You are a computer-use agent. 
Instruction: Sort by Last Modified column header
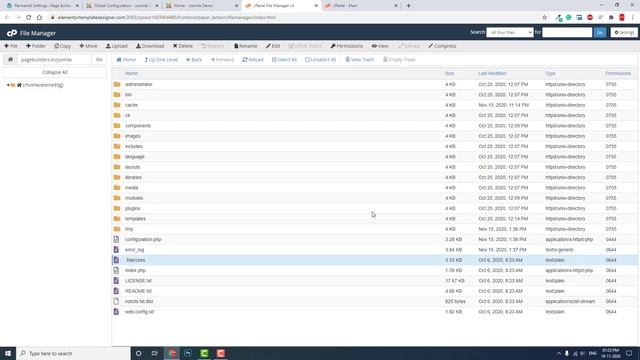click(x=492, y=73)
